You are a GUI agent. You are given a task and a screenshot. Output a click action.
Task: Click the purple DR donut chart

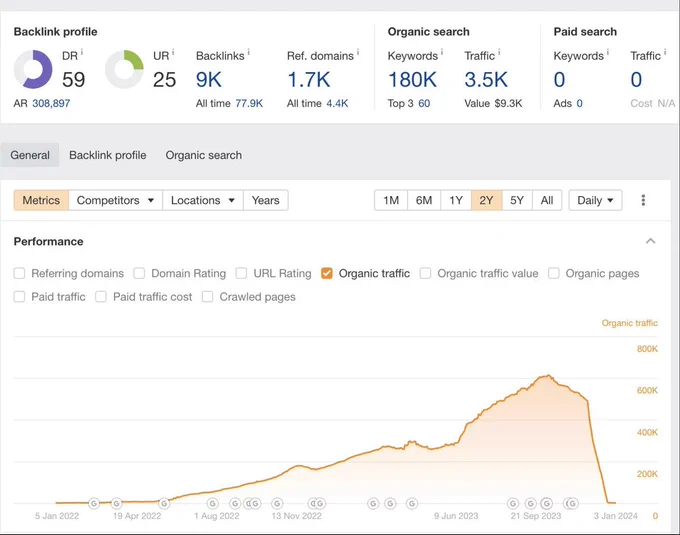[x=33, y=69]
